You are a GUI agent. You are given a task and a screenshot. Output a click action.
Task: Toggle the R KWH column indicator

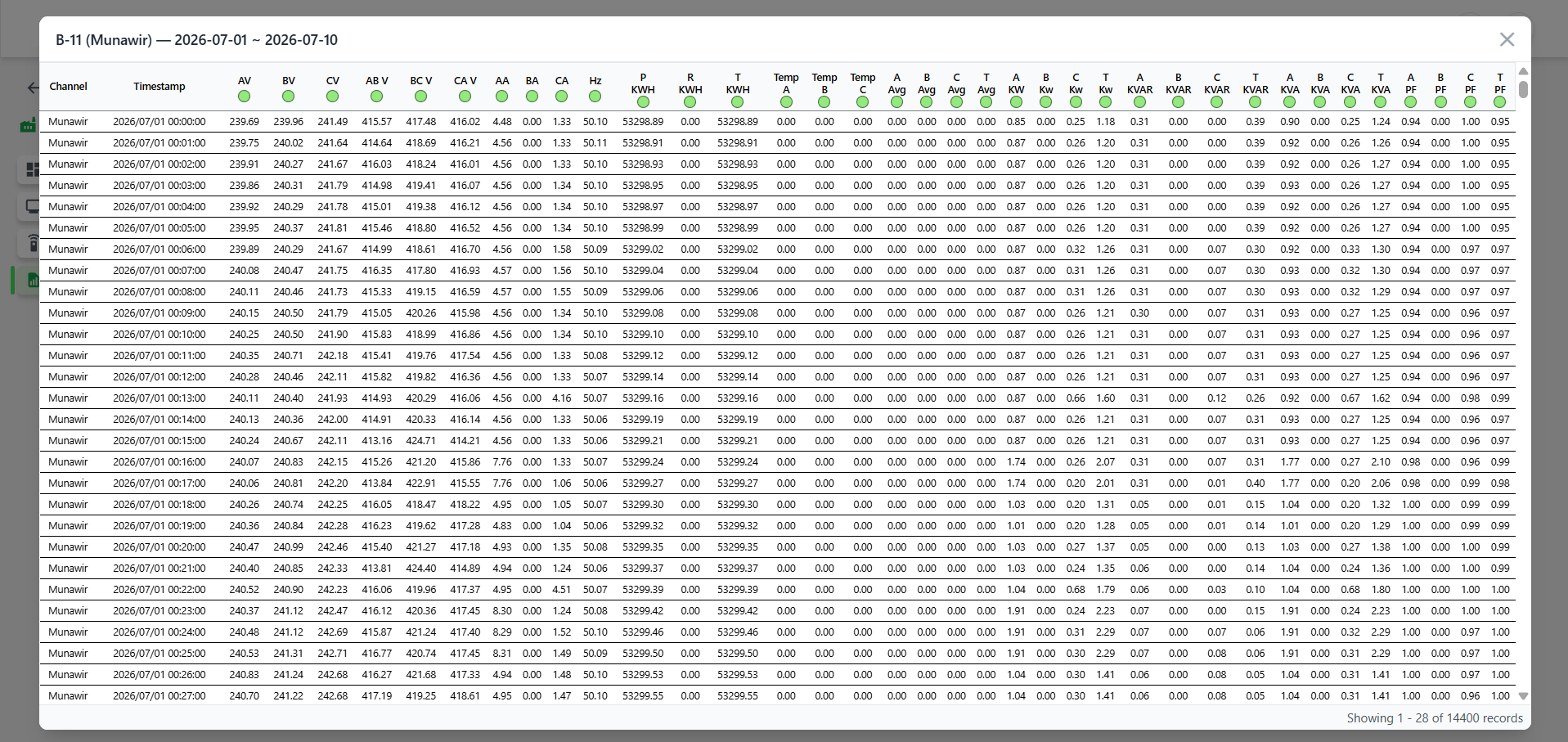tap(690, 102)
